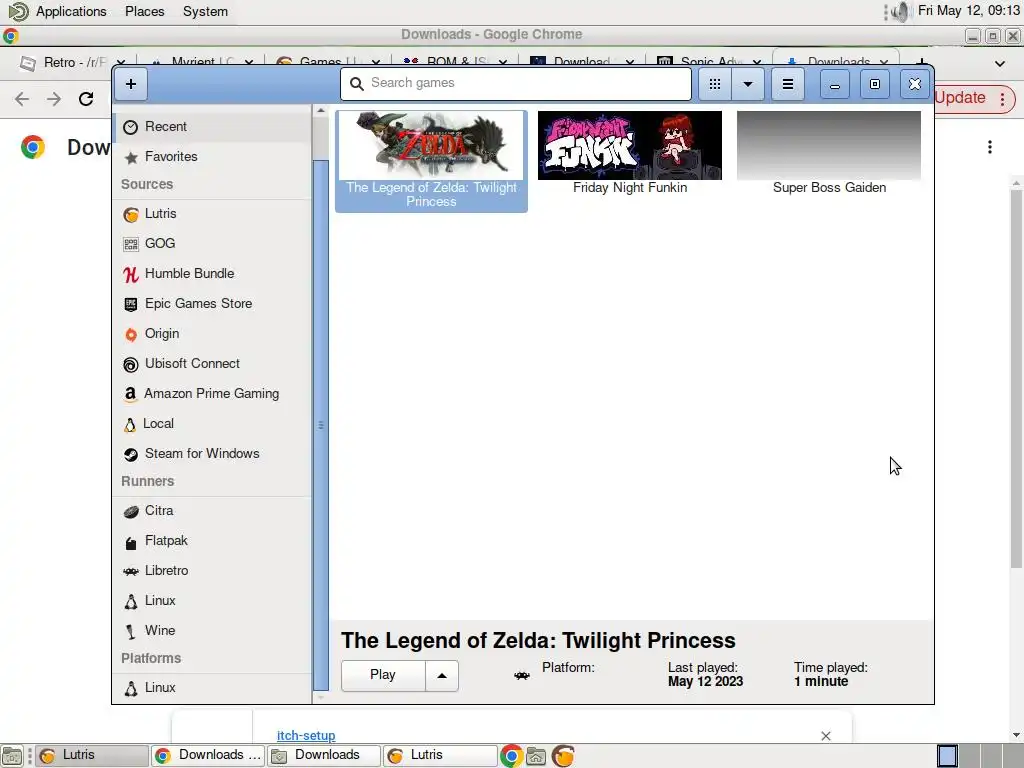The height and width of the screenshot is (768, 1024).
Task: Expand the Play button options arrow
Action: (x=442, y=675)
